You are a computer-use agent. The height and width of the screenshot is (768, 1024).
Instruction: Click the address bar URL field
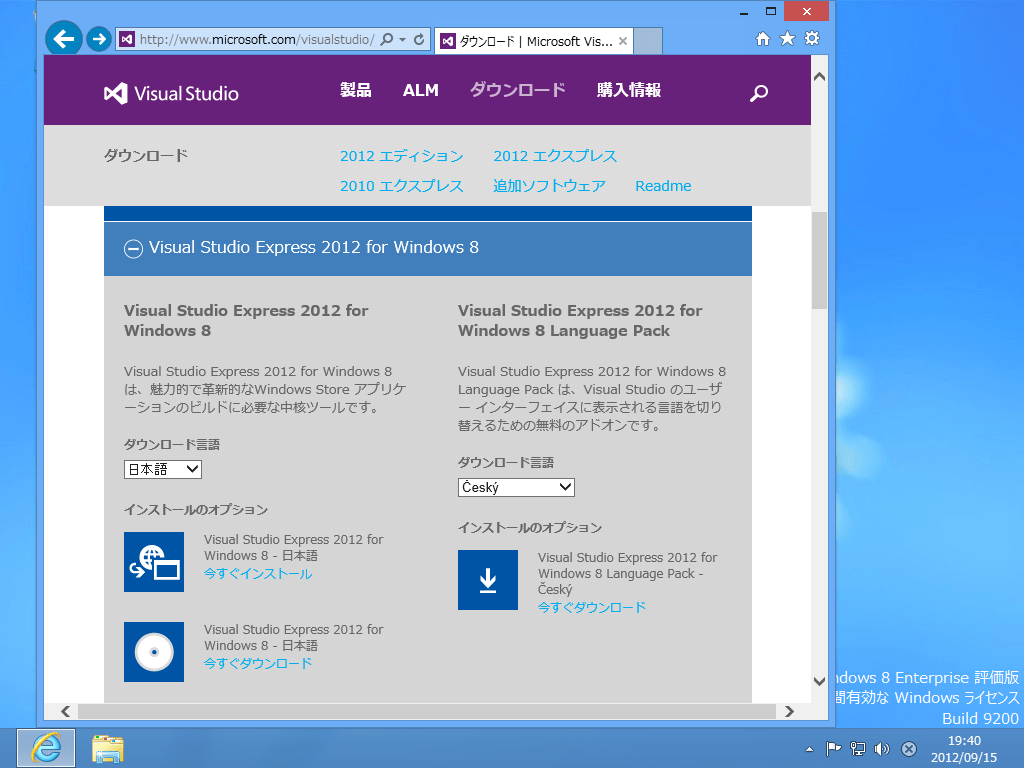257,39
